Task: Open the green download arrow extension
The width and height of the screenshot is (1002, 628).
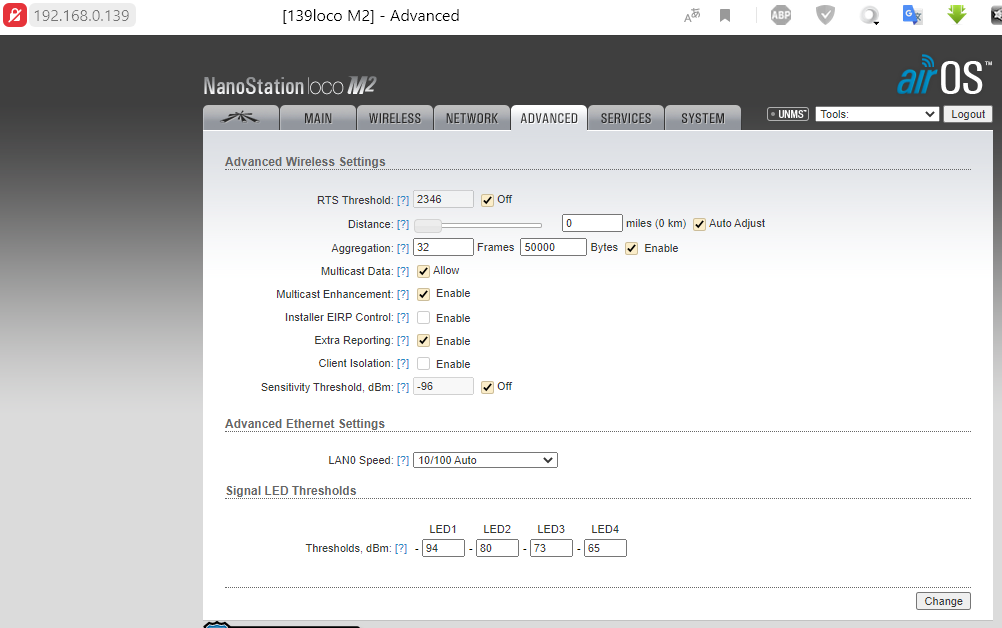Action: [957, 15]
